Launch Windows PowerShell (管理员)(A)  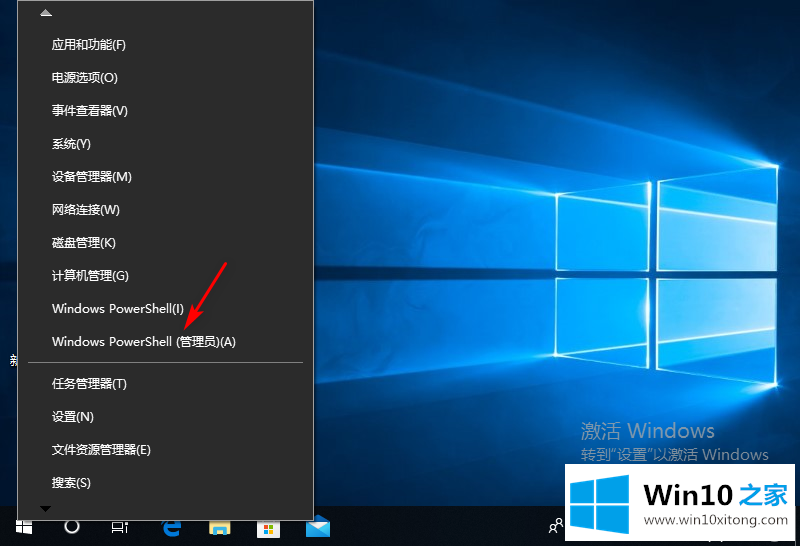(144, 342)
